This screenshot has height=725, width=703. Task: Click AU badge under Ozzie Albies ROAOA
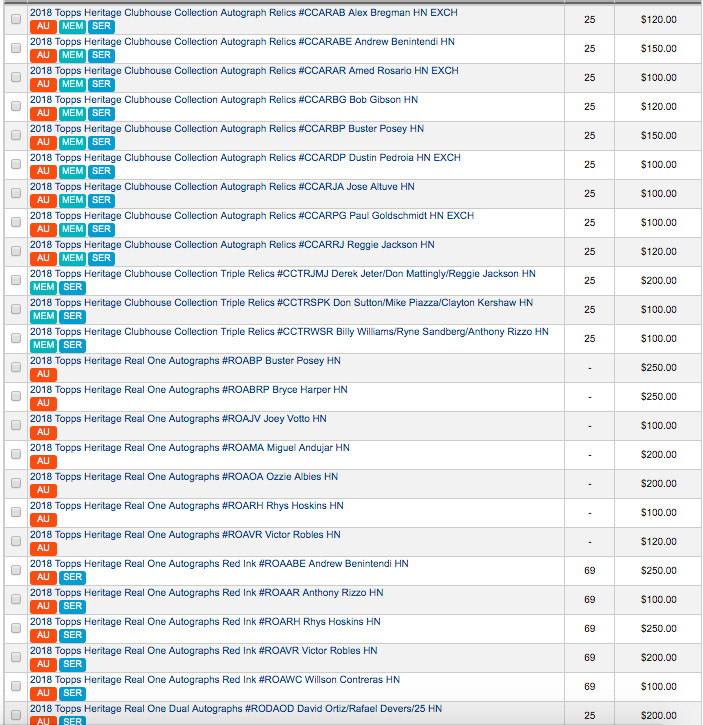pyautogui.click(x=43, y=491)
